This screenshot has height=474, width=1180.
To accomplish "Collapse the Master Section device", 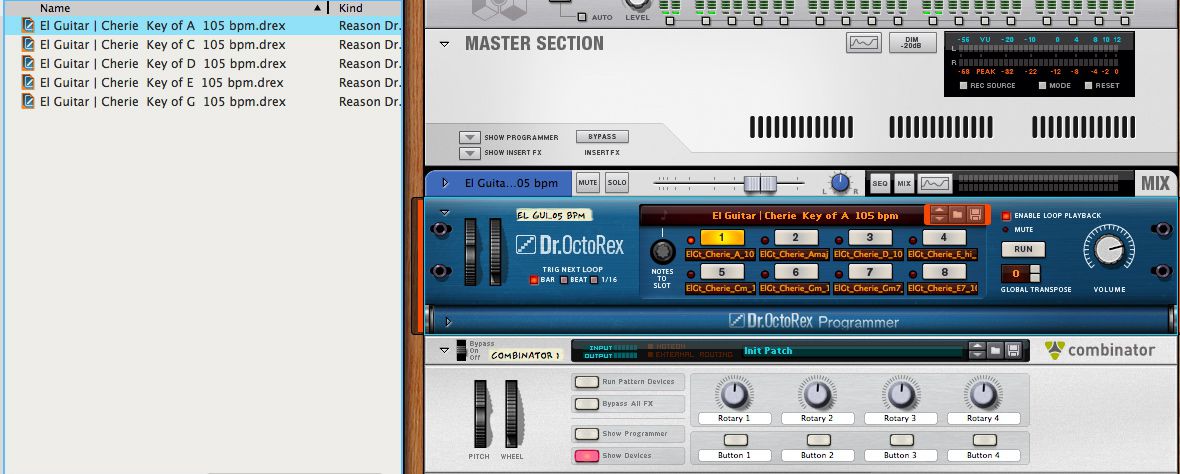I will pyautogui.click(x=445, y=44).
